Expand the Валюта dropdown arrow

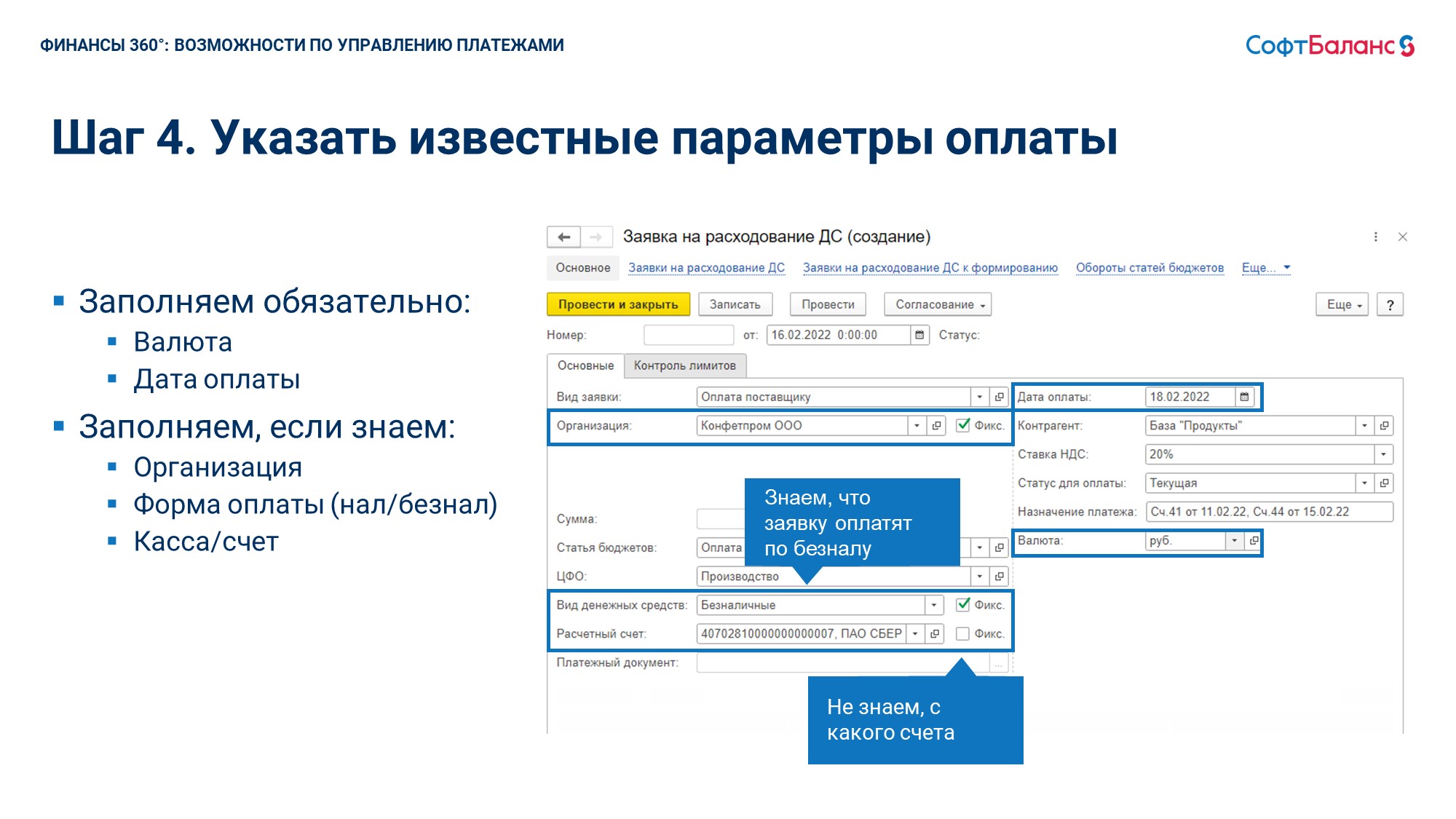1234,541
